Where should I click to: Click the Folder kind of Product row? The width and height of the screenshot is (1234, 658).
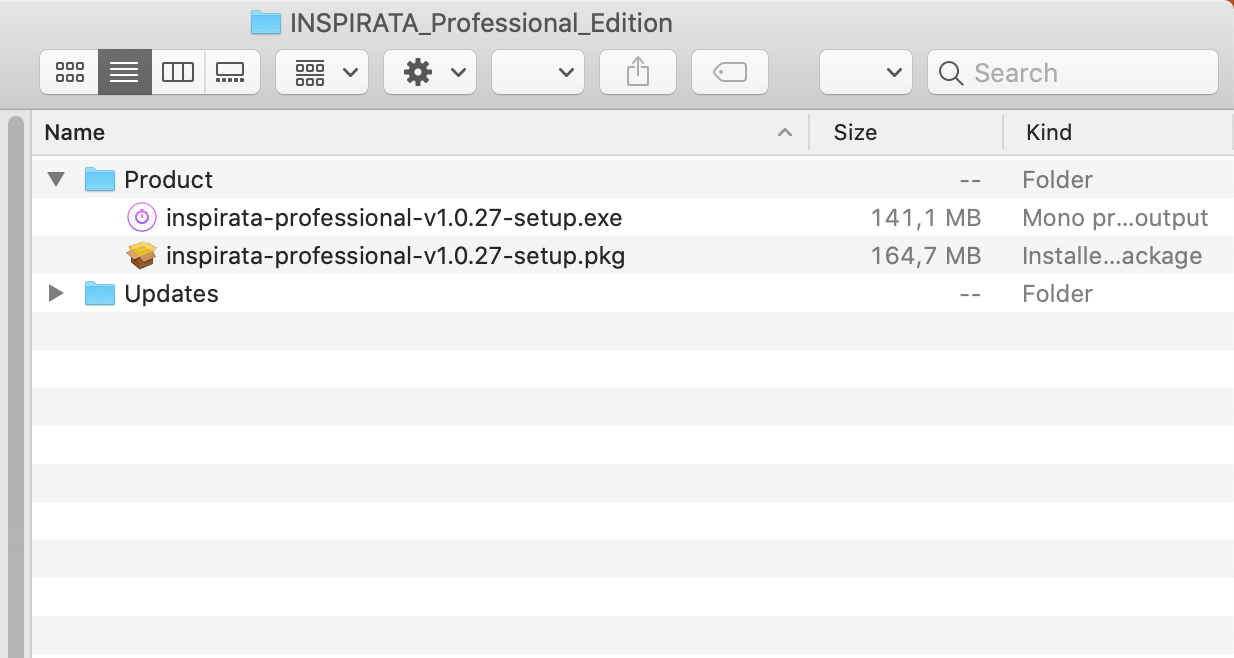[x=1057, y=180]
